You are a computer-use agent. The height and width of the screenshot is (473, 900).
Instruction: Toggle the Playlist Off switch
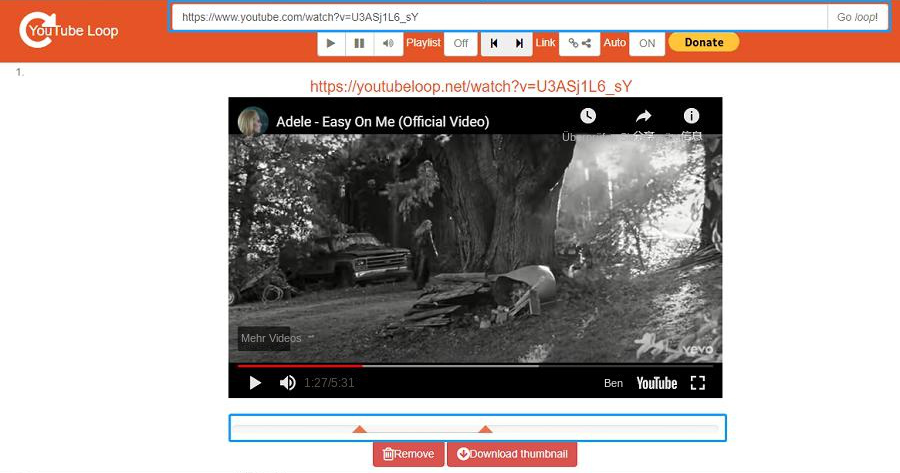click(x=460, y=43)
